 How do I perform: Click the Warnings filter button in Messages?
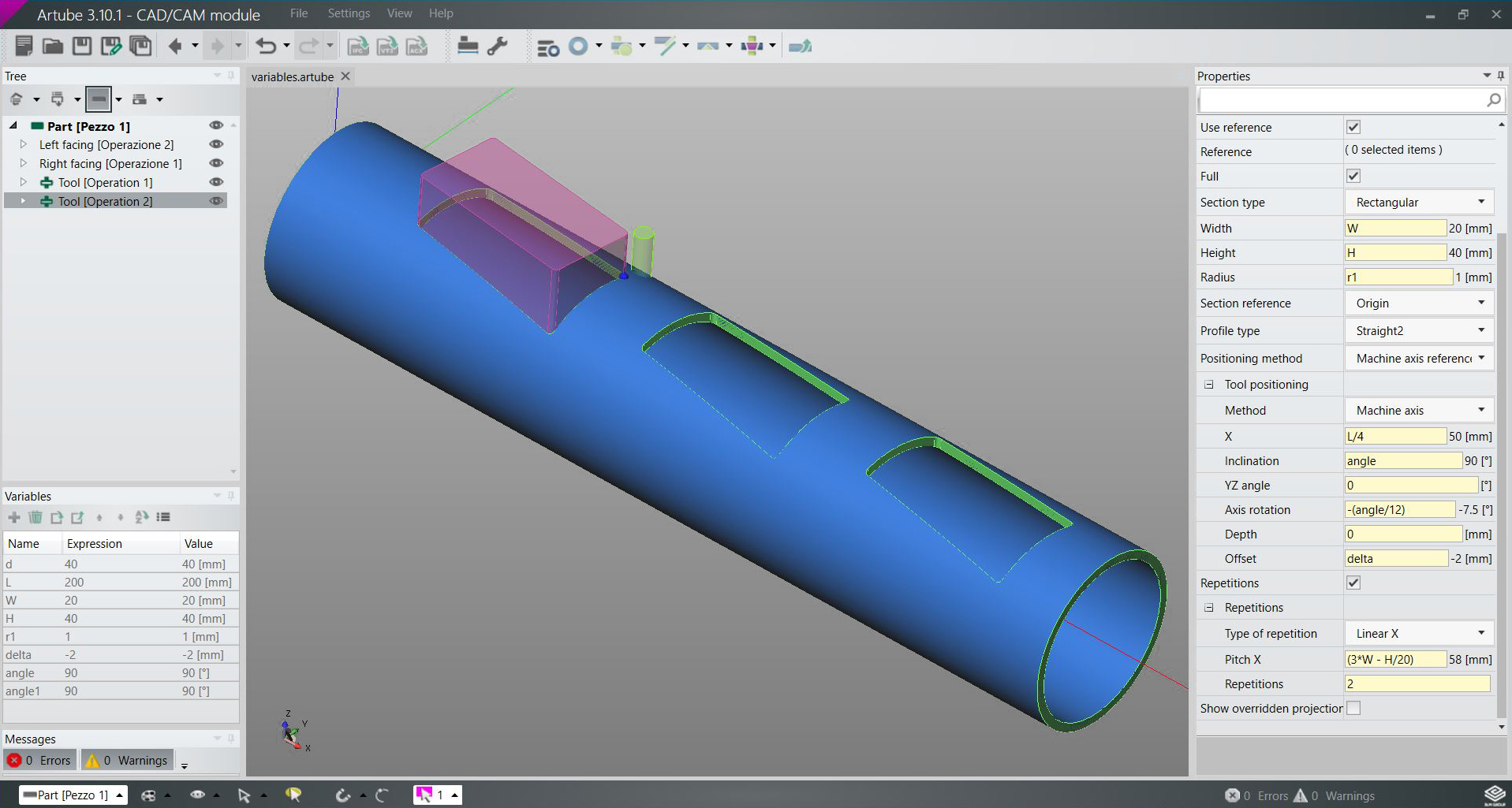(x=127, y=761)
